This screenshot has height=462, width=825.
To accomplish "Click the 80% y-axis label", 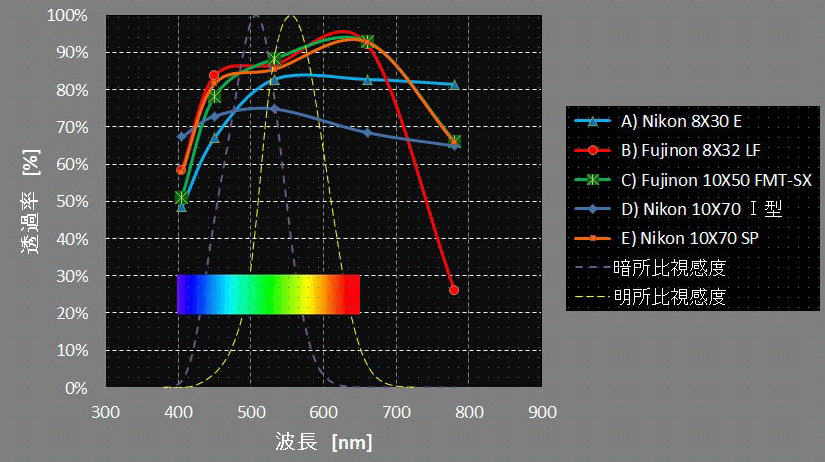I will point(72,90).
